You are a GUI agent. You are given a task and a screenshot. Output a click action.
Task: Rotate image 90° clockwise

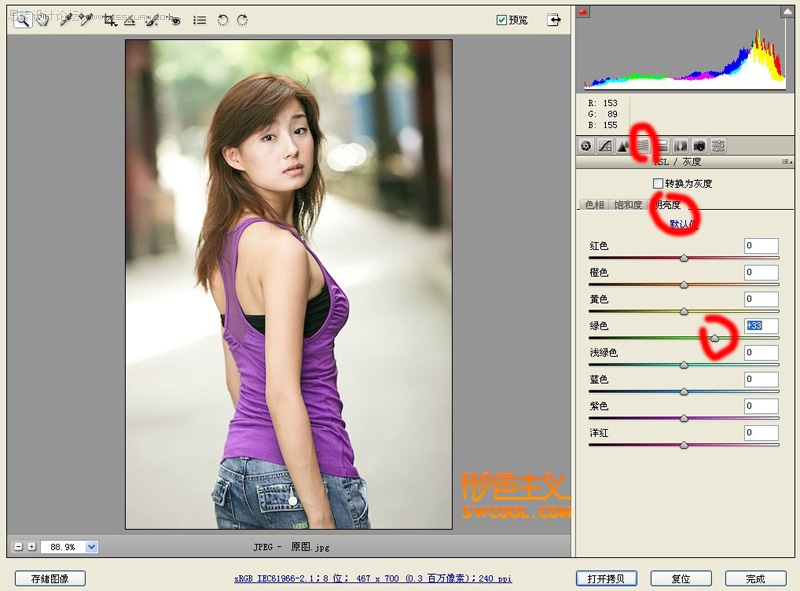(242, 20)
